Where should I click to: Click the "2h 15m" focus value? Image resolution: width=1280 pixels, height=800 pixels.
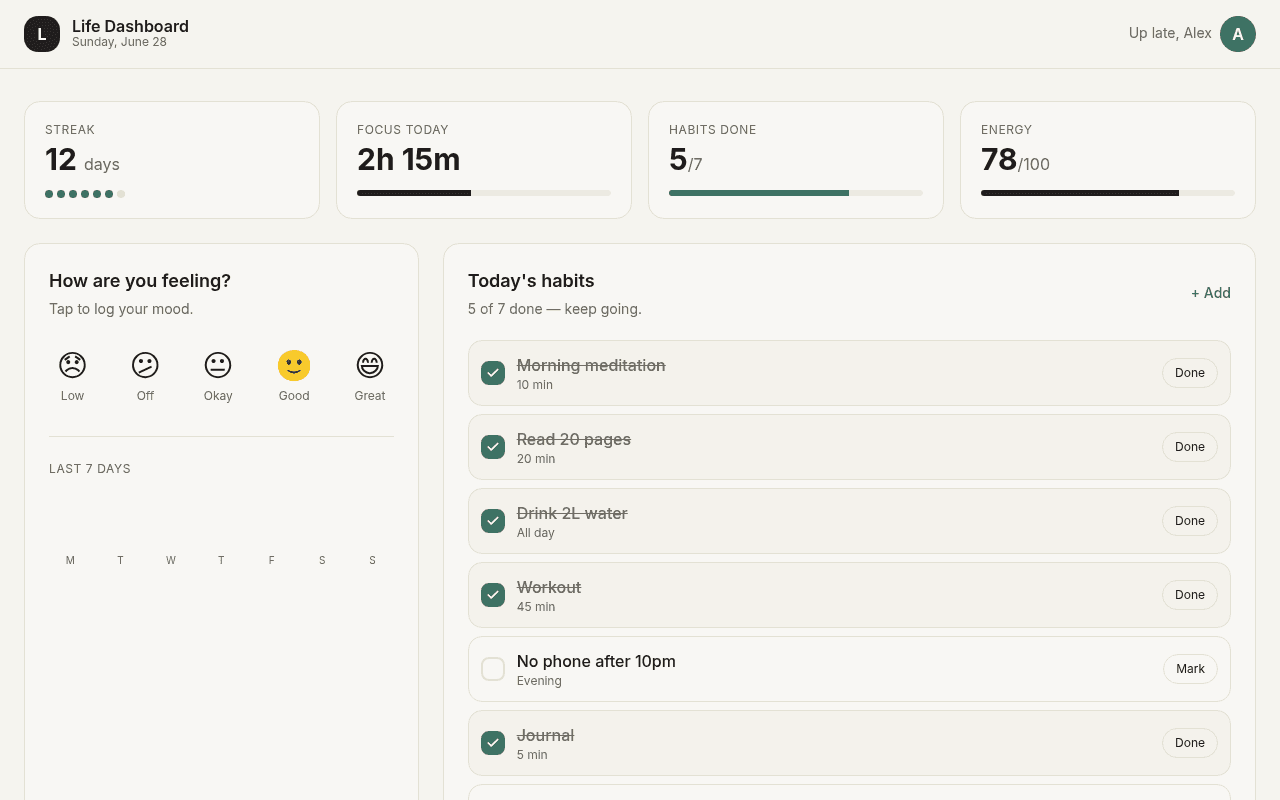pos(409,160)
